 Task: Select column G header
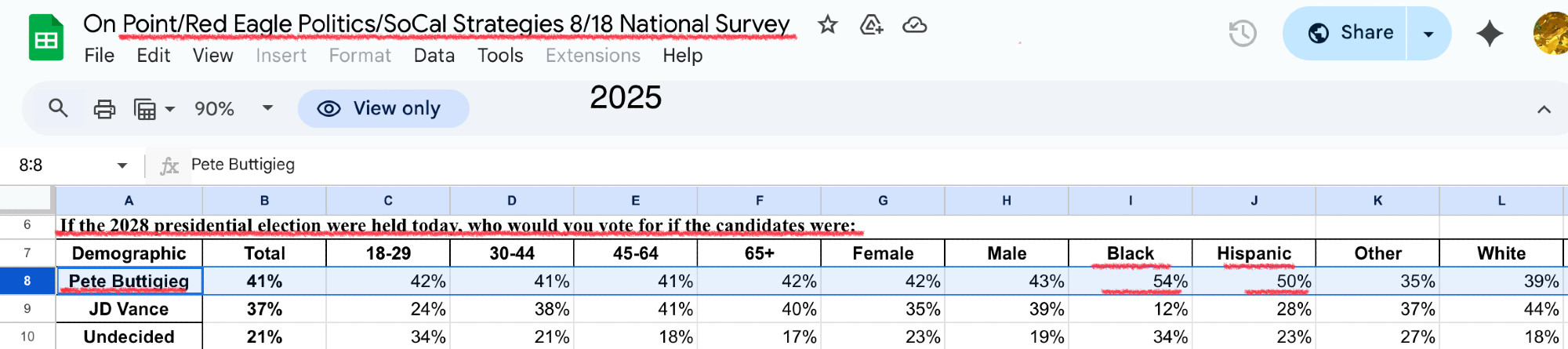[883, 201]
